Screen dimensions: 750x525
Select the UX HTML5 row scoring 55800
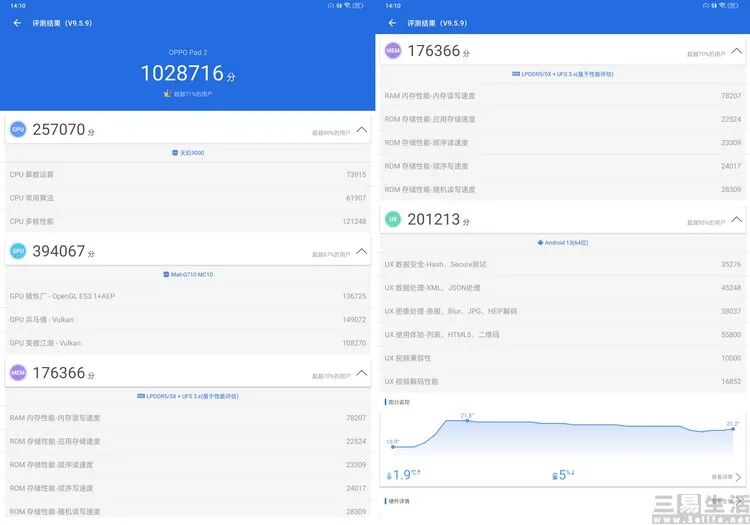point(563,334)
